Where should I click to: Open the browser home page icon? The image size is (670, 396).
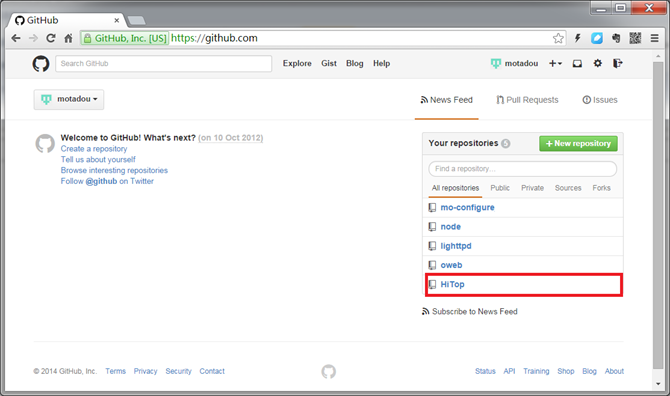[68, 38]
